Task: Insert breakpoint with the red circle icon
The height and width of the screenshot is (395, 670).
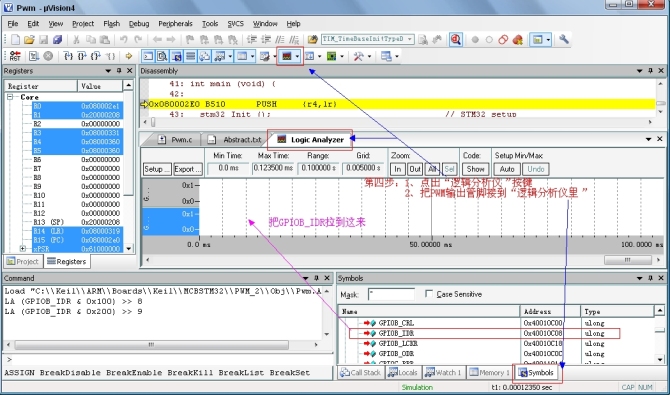Action: click(x=475, y=40)
